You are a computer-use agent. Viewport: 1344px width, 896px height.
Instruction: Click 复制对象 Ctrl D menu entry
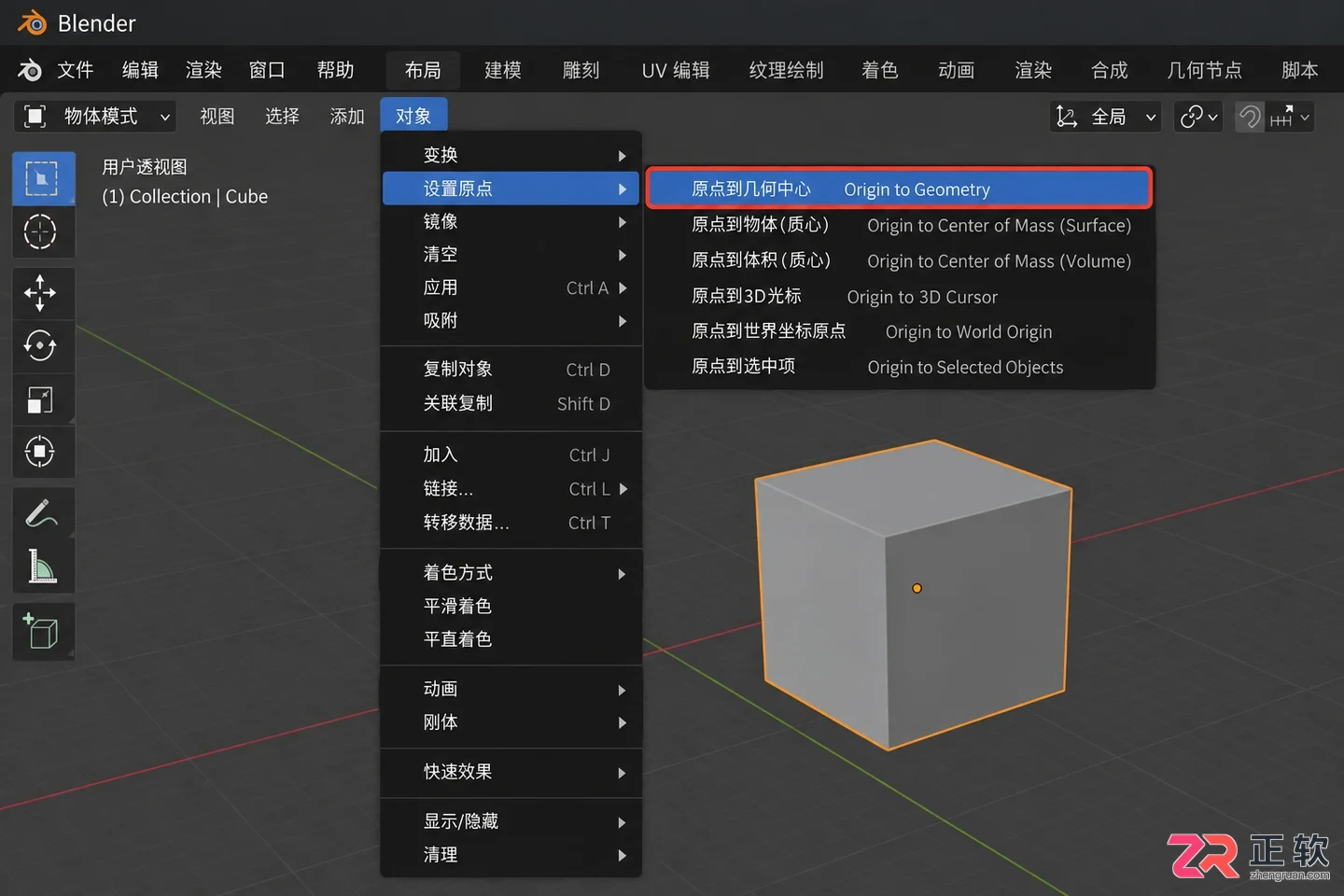pos(511,369)
